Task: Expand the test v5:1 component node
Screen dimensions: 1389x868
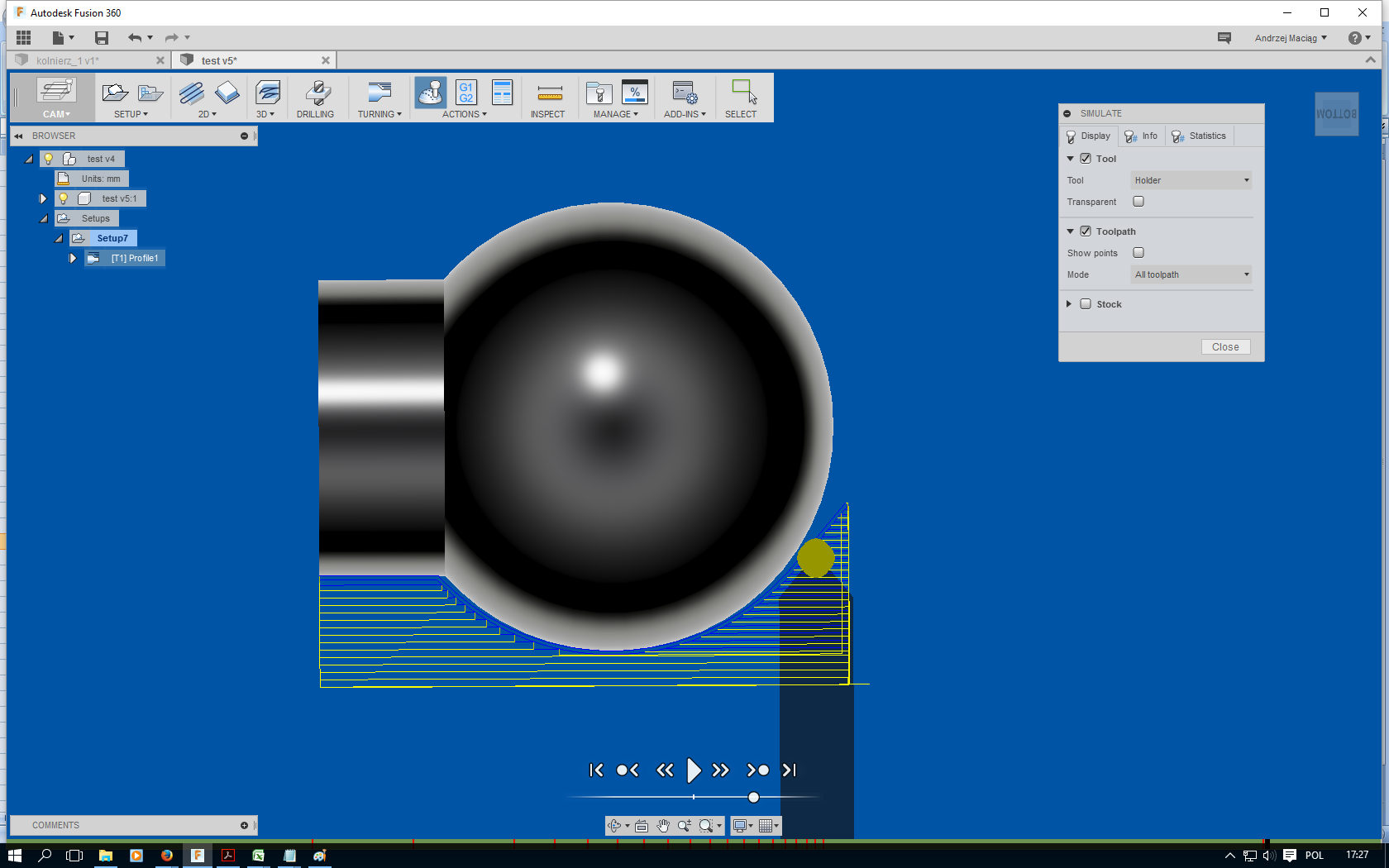Action: coord(43,198)
